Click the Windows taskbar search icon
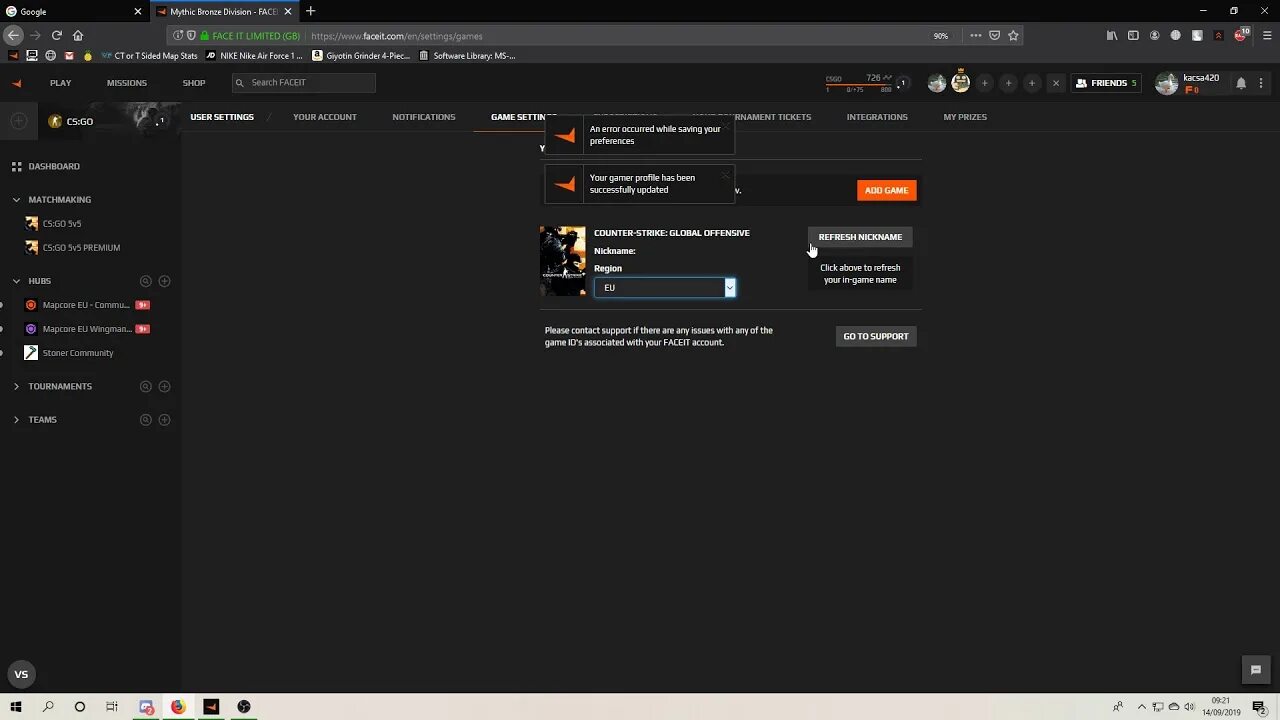The width and height of the screenshot is (1280, 720). click(48, 706)
